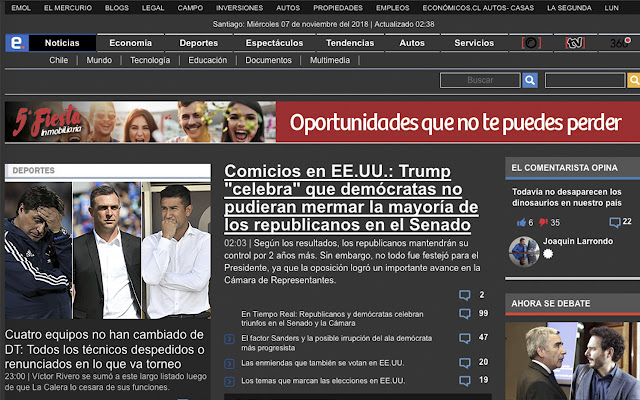Go to the Tendencias tab
The height and width of the screenshot is (400, 640).
[x=350, y=43]
